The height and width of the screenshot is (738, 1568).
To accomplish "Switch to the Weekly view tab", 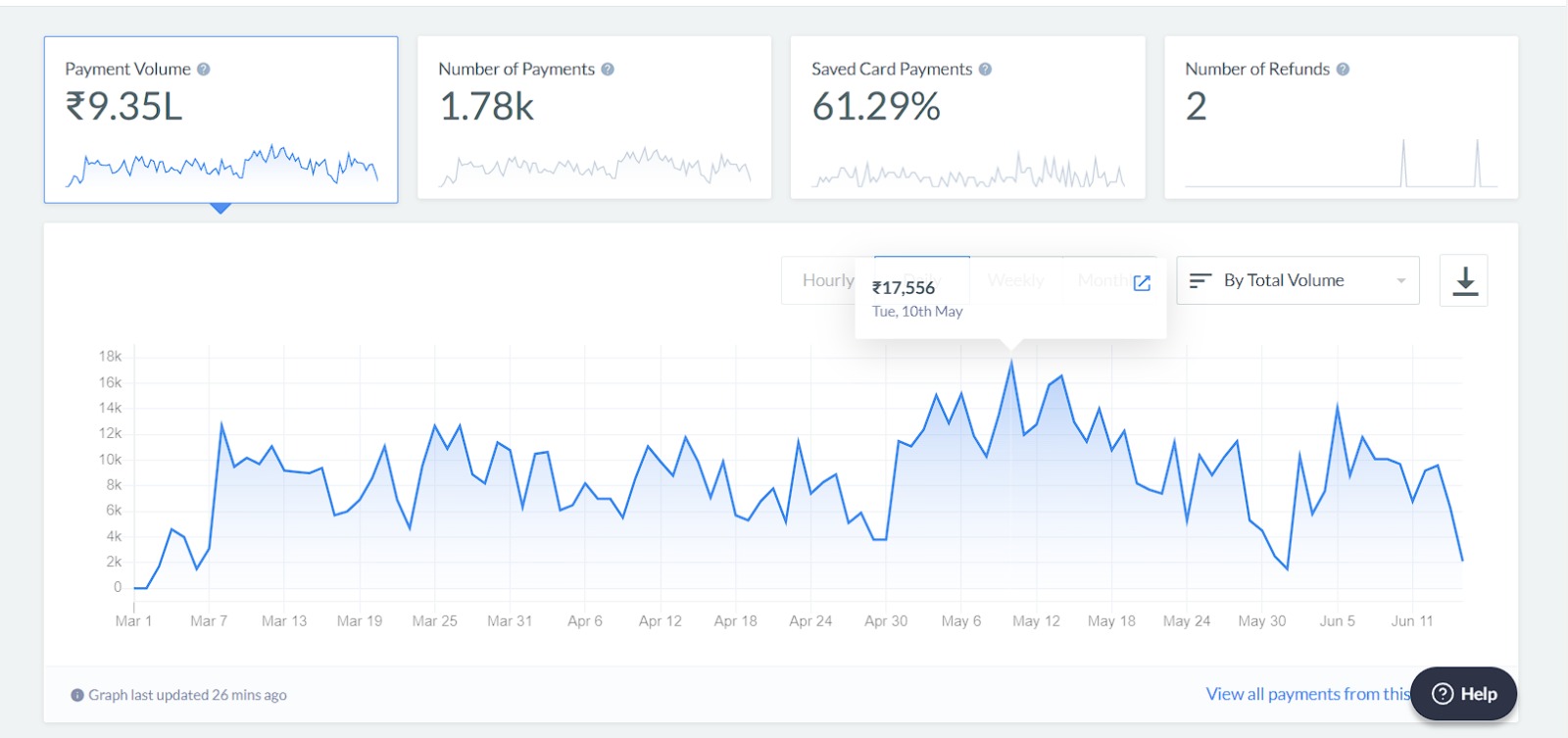I will pos(1016,280).
